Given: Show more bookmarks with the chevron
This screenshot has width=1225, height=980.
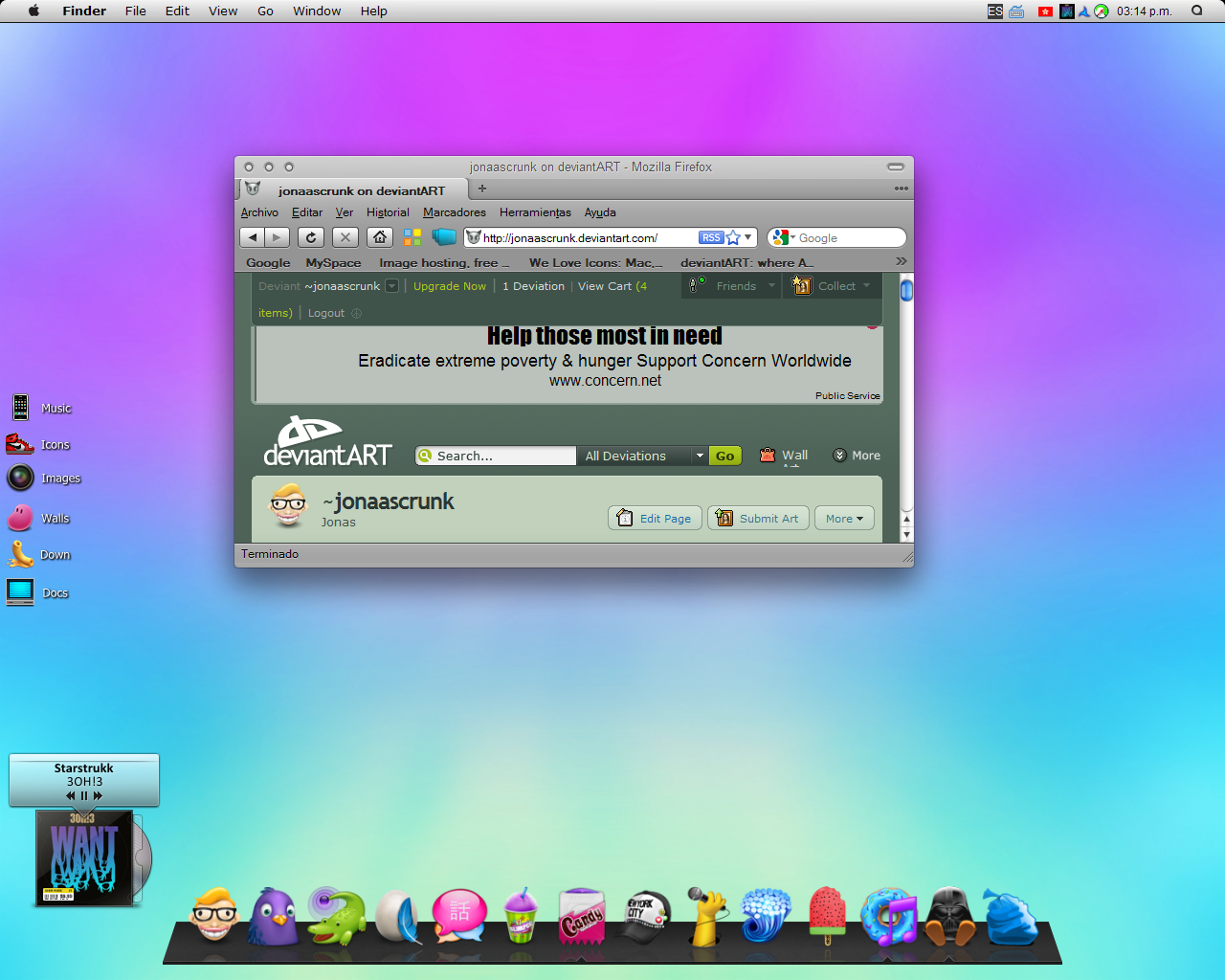Looking at the screenshot, I should click(901, 261).
